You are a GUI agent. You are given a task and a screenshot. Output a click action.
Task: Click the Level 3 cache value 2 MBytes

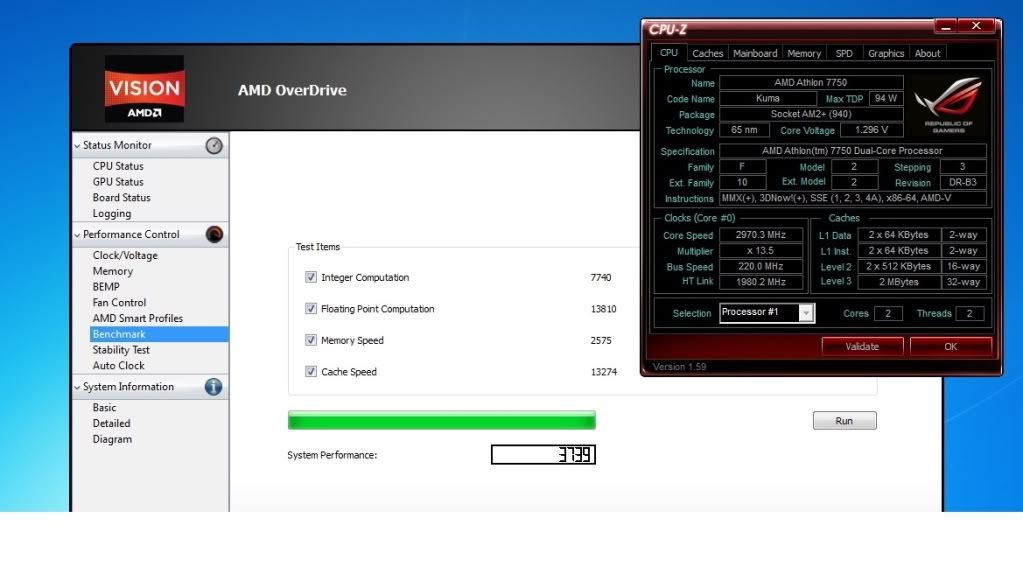tap(899, 282)
